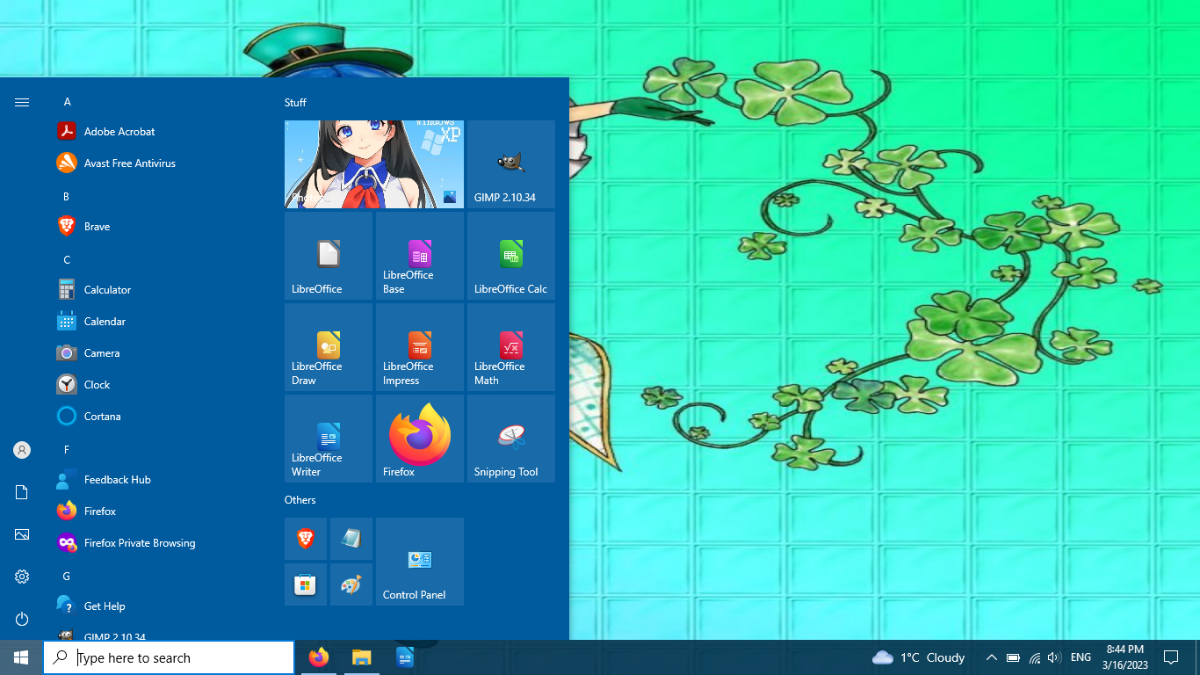Open the weather widget showing 1°C Cloudy
1200x675 pixels.
click(x=918, y=657)
